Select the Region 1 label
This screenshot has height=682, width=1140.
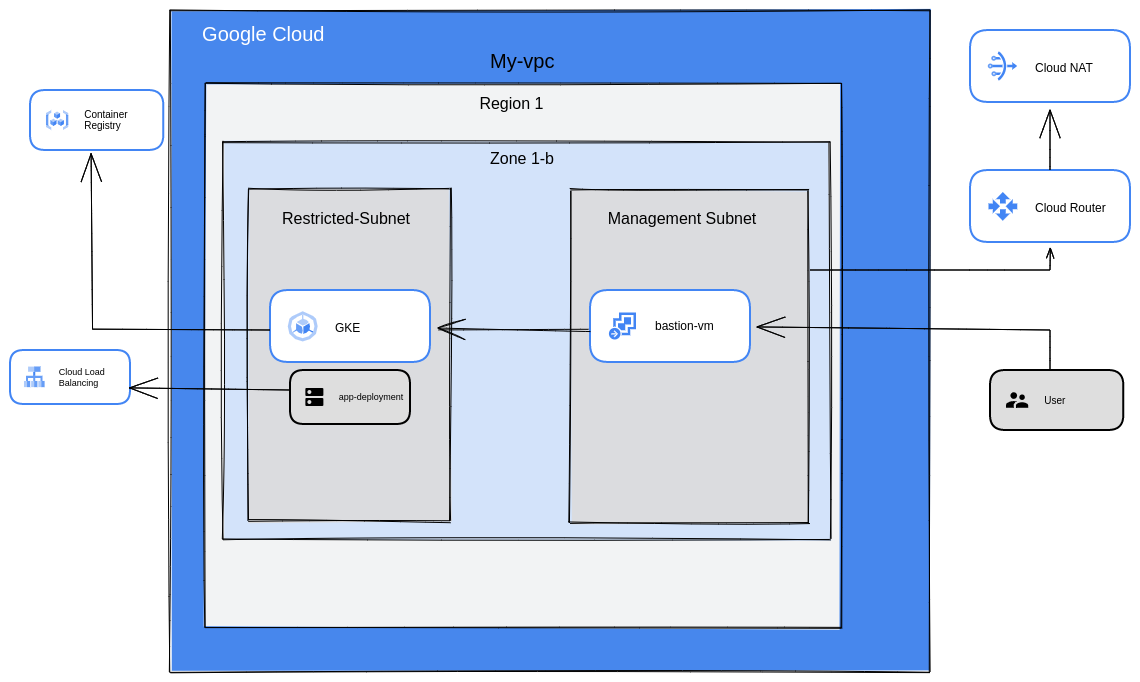(x=511, y=103)
